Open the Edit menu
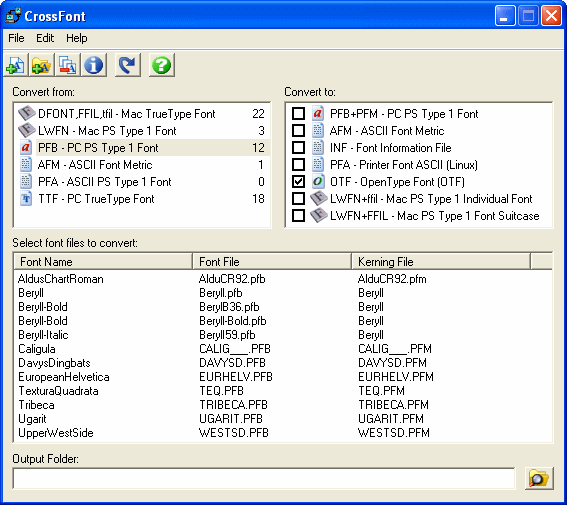The image size is (567, 505). click(45, 38)
